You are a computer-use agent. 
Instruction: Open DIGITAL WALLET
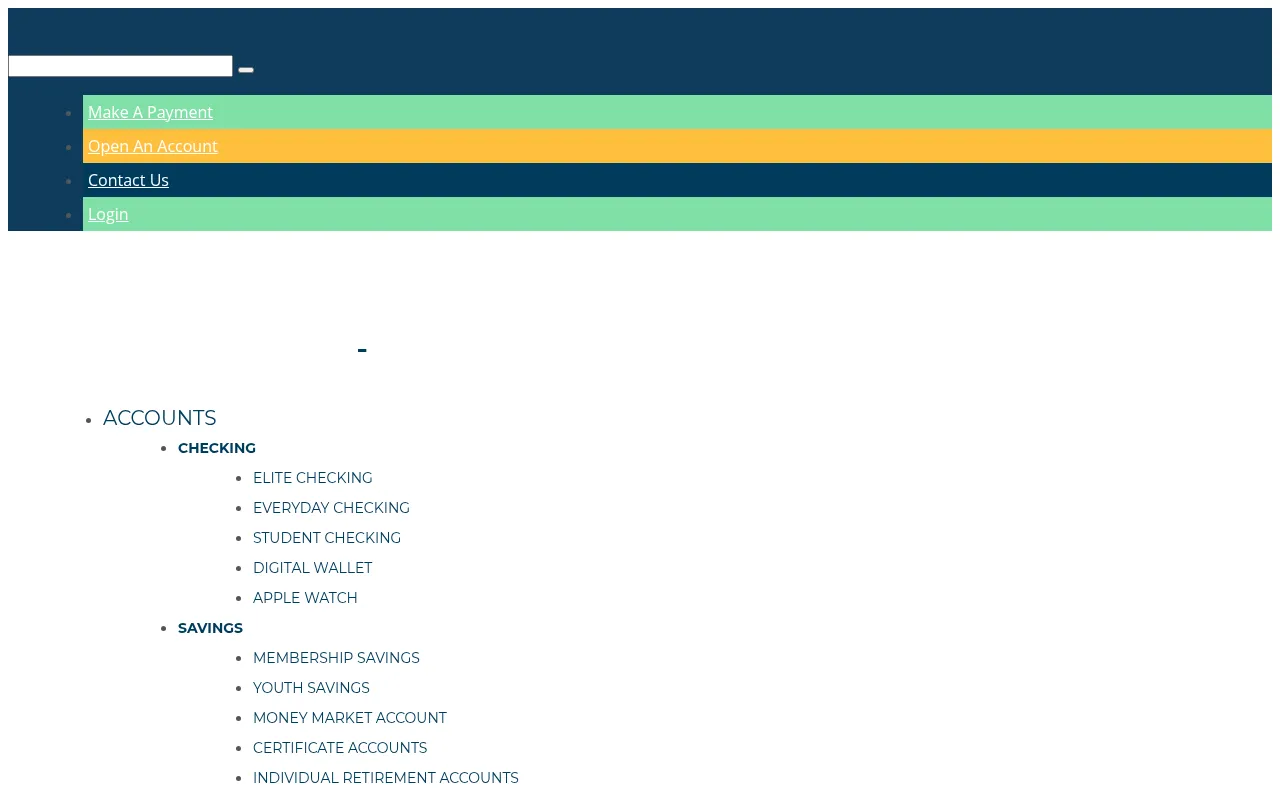pos(312,568)
